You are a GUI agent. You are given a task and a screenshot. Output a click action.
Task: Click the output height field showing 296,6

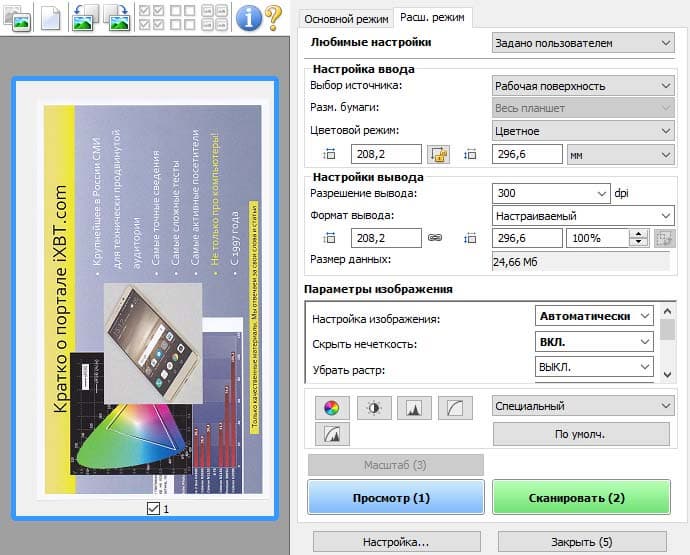coord(527,238)
